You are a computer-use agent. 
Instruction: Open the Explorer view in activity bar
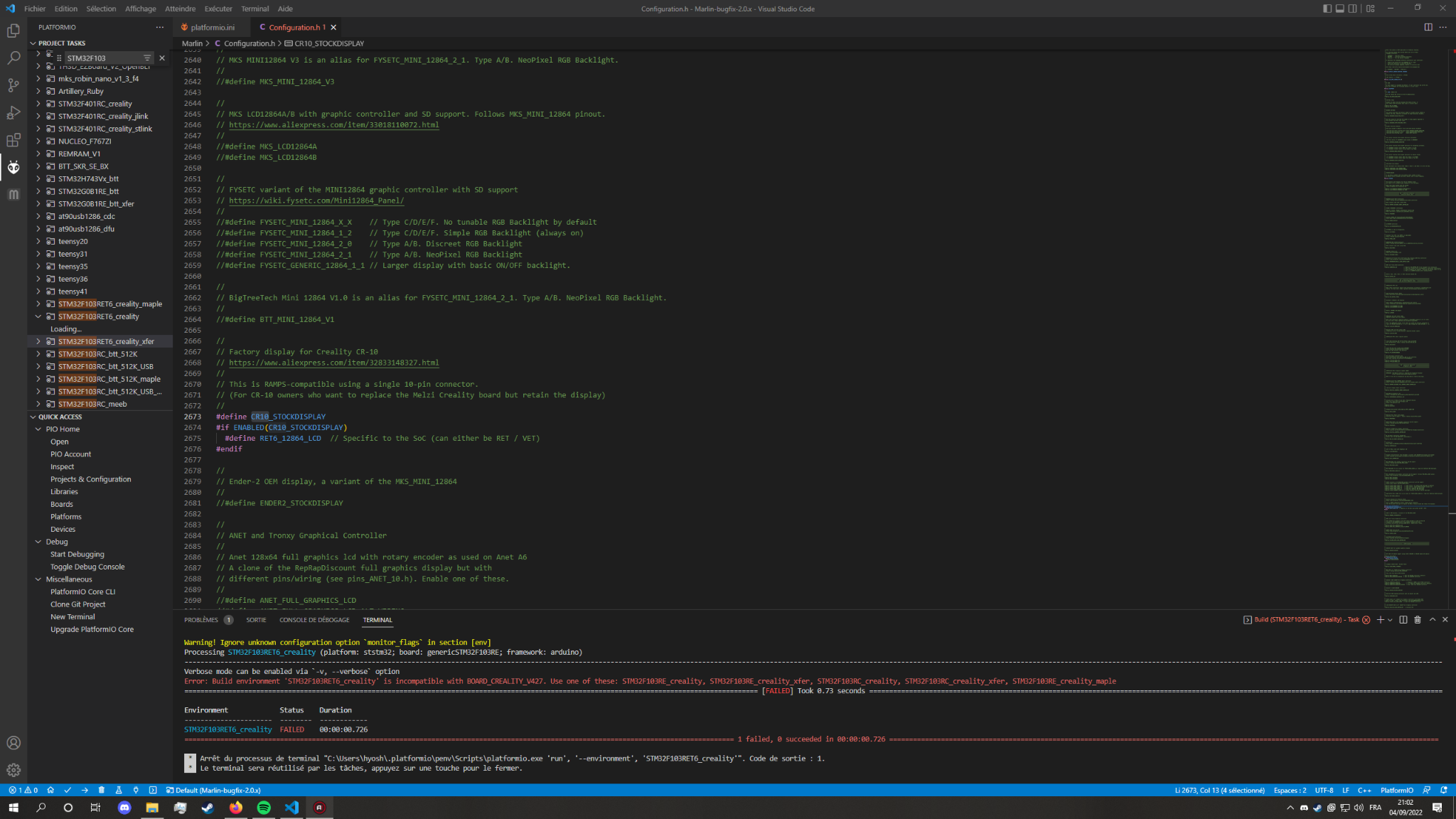pos(14,31)
